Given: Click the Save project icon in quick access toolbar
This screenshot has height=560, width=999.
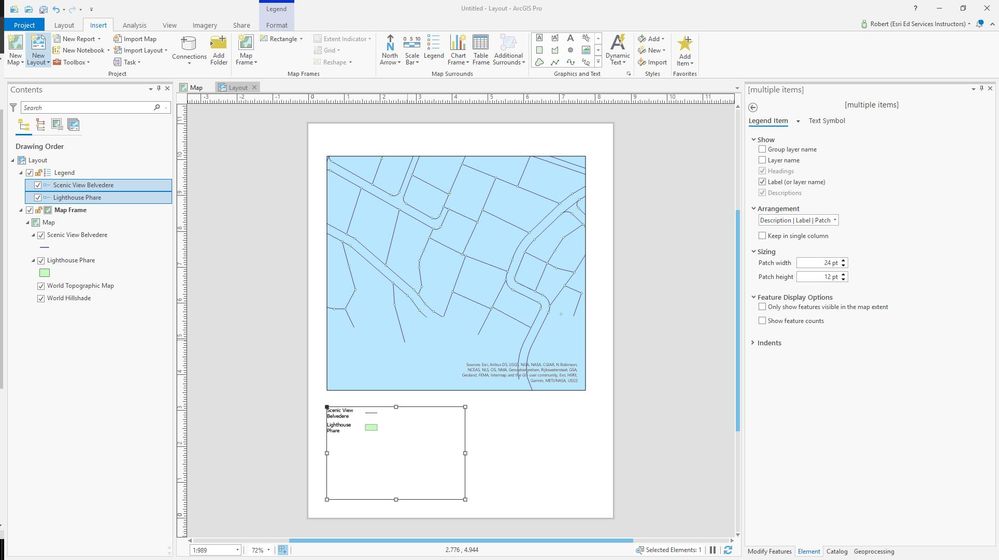Looking at the screenshot, I should tap(43, 9).
